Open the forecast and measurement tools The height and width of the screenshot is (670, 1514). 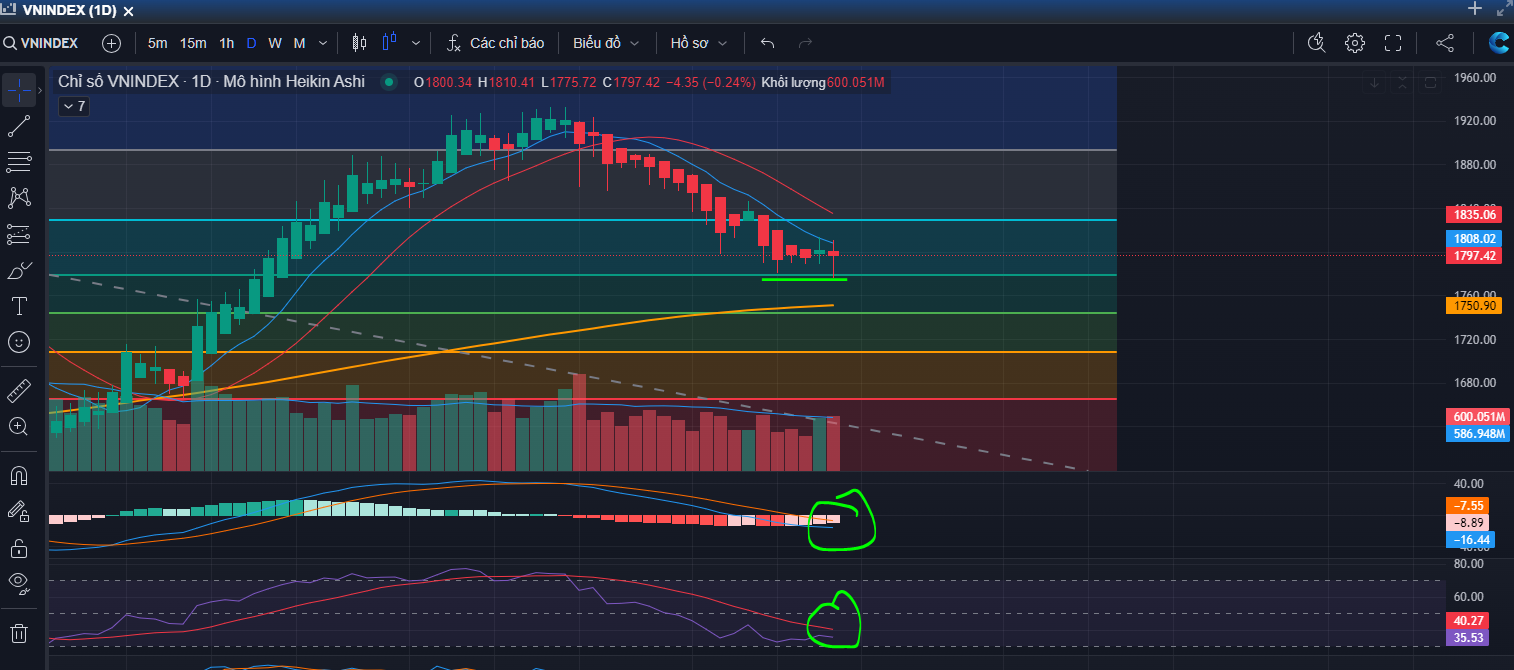pyautogui.click(x=18, y=234)
